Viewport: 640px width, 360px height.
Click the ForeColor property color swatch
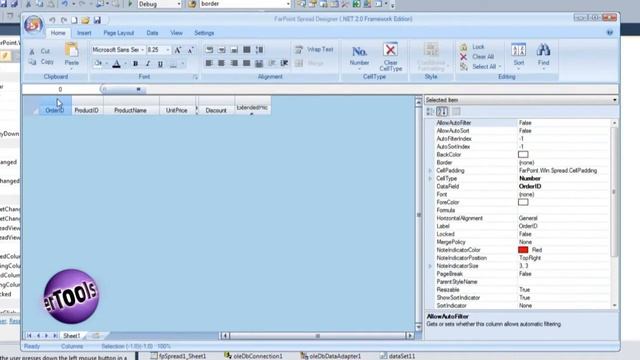(523, 202)
